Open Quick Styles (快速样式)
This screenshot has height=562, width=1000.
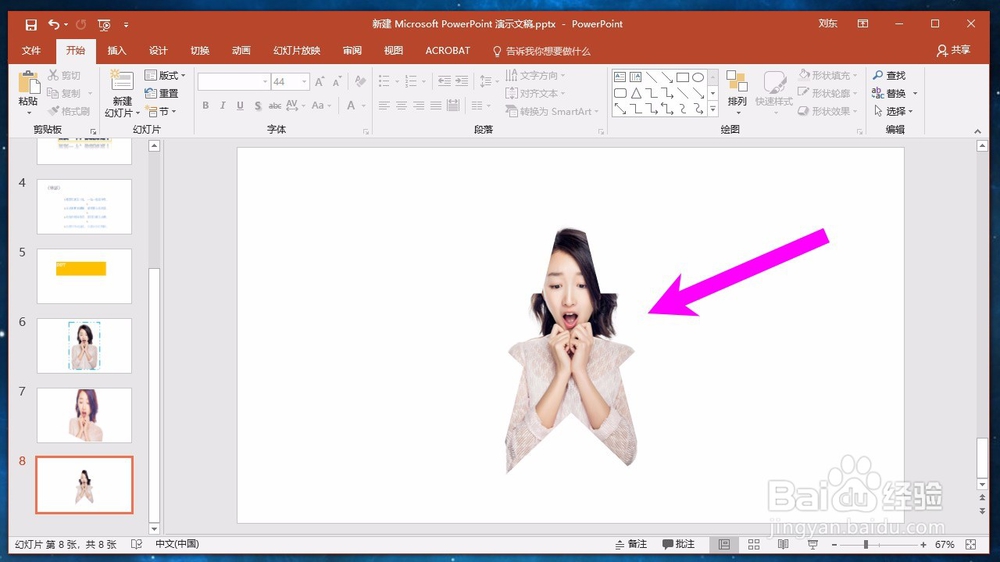pos(774,92)
